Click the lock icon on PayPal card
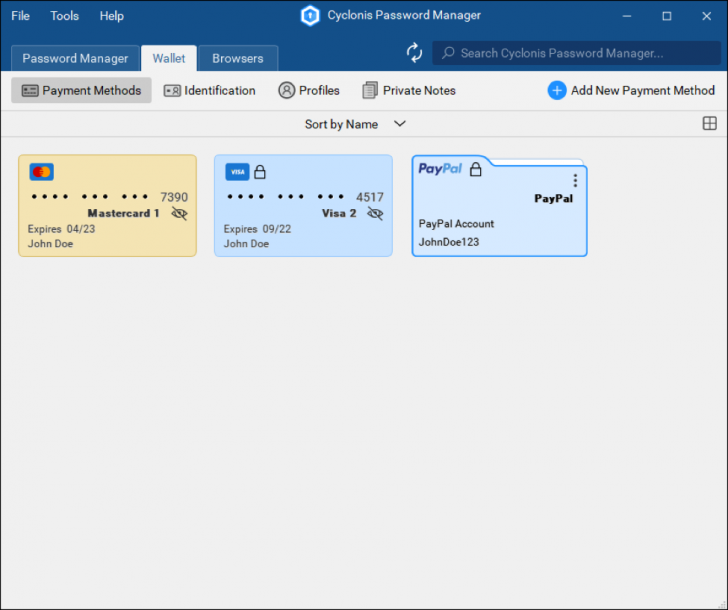Viewport: 728px width, 610px height. pyautogui.click(x=475, y=169)
